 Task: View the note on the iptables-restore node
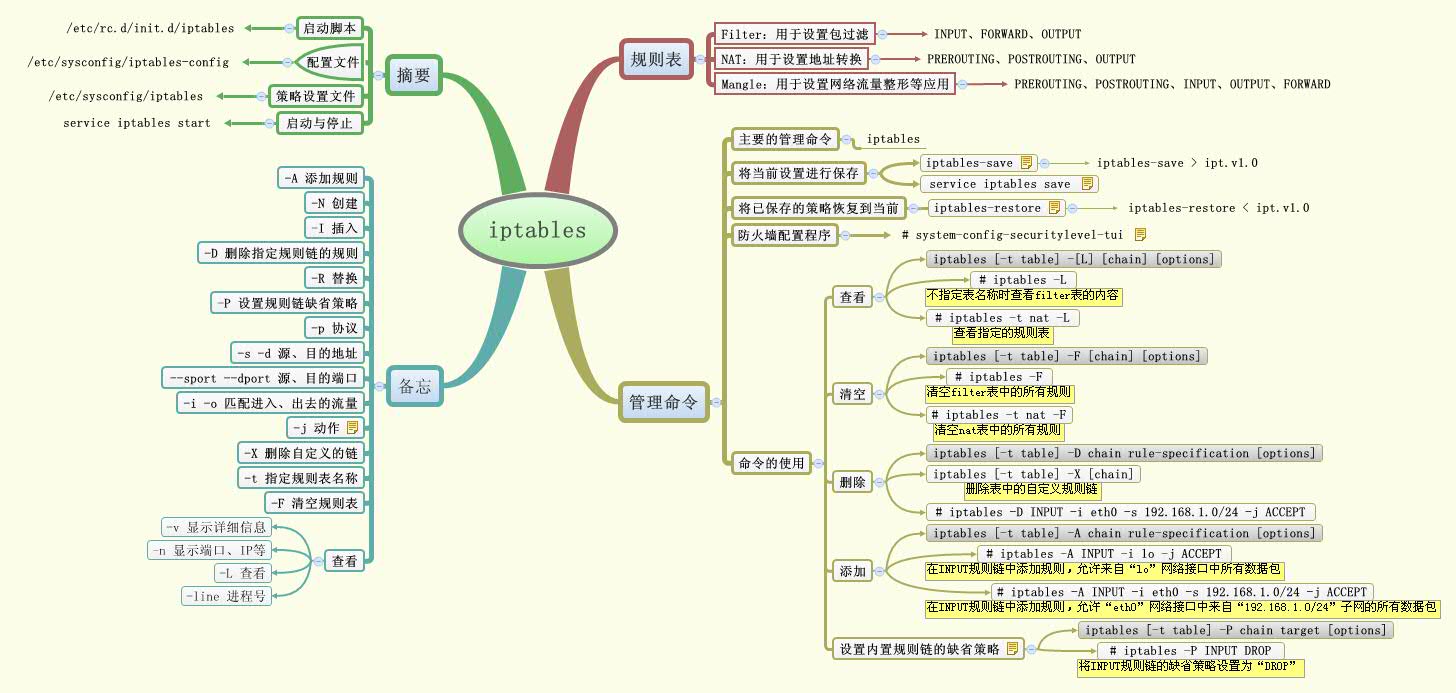pyautogui.click(x=1057, y=208)
